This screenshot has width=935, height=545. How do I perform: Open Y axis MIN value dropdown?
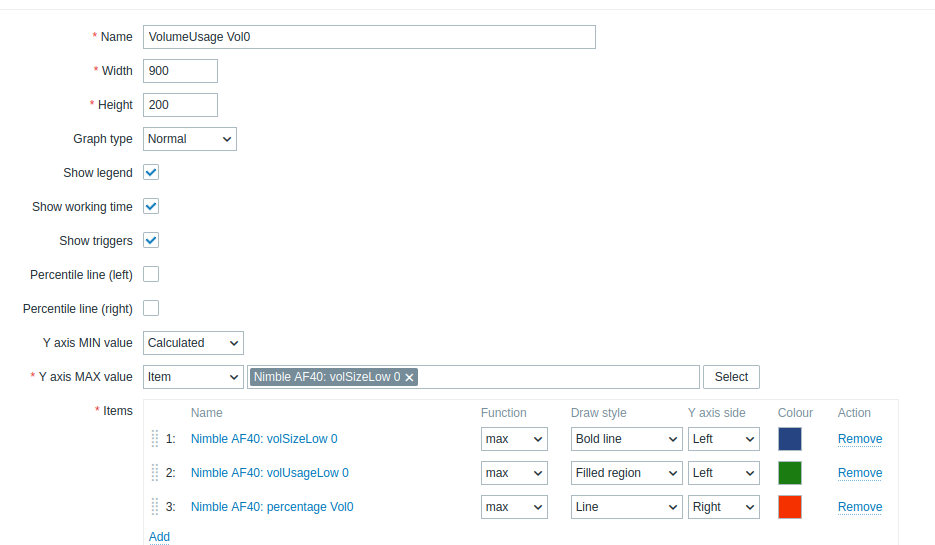pyautogui.click(x=193, y=343)
